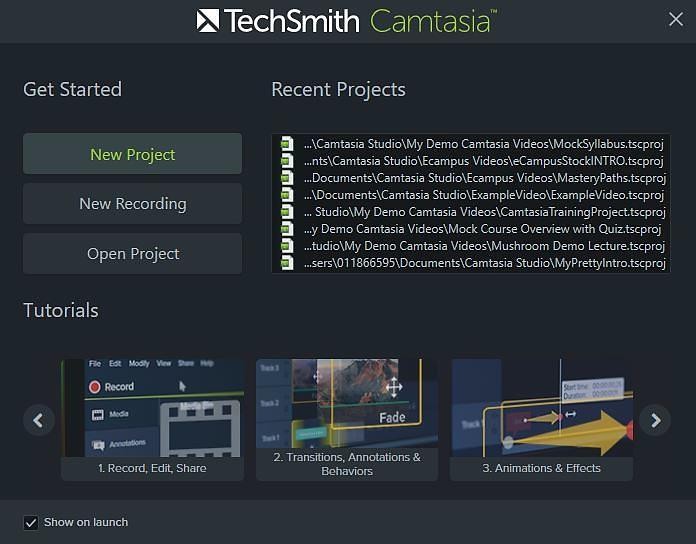Click the '1. Record, Edit, Share' caption

tap(152, 469)
